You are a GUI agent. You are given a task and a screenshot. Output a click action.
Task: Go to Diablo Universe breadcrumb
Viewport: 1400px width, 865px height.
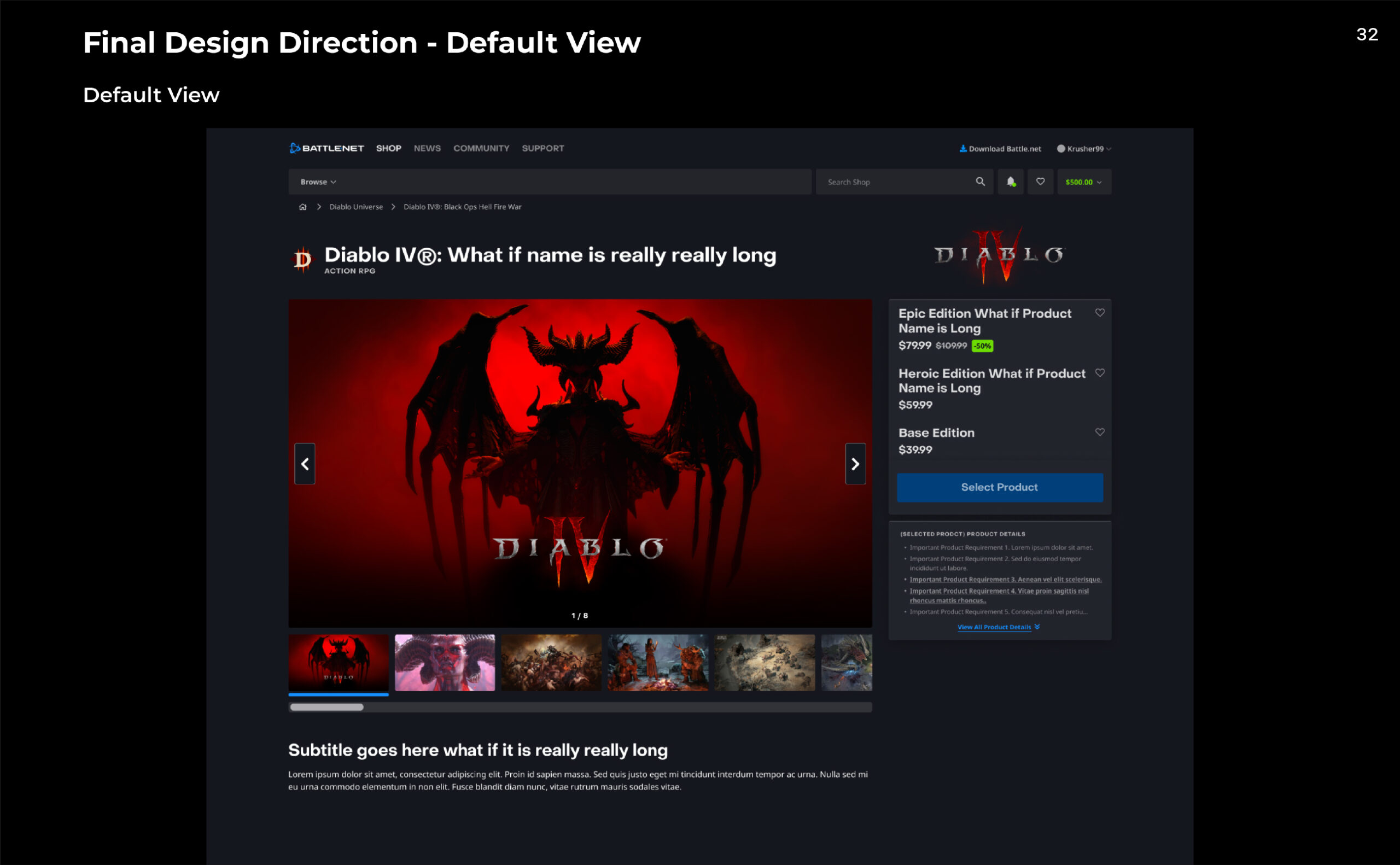[356, 207]
